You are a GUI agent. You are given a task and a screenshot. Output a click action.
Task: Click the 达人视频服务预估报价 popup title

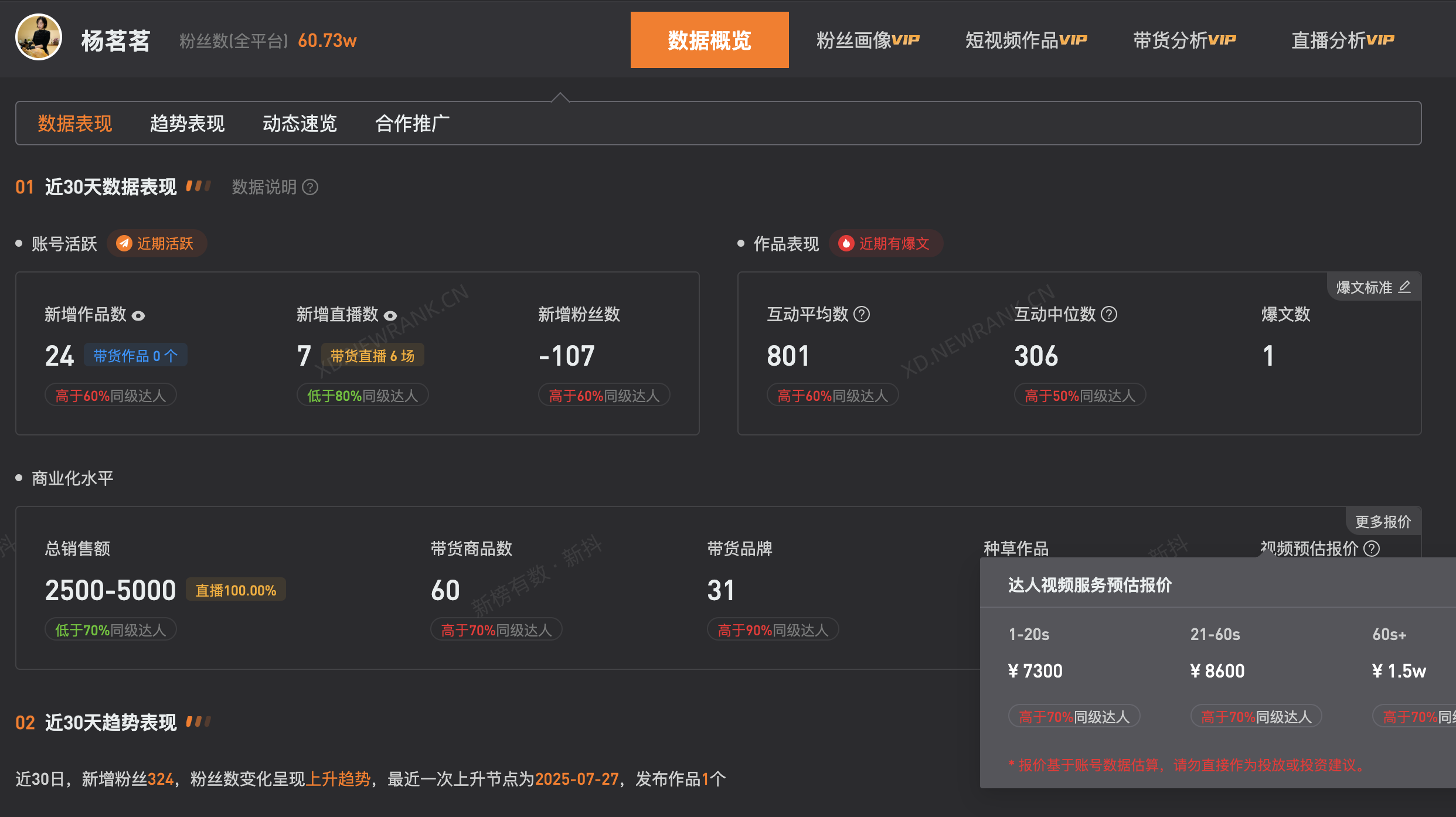pyautogui.click(x=1090, y=585)
